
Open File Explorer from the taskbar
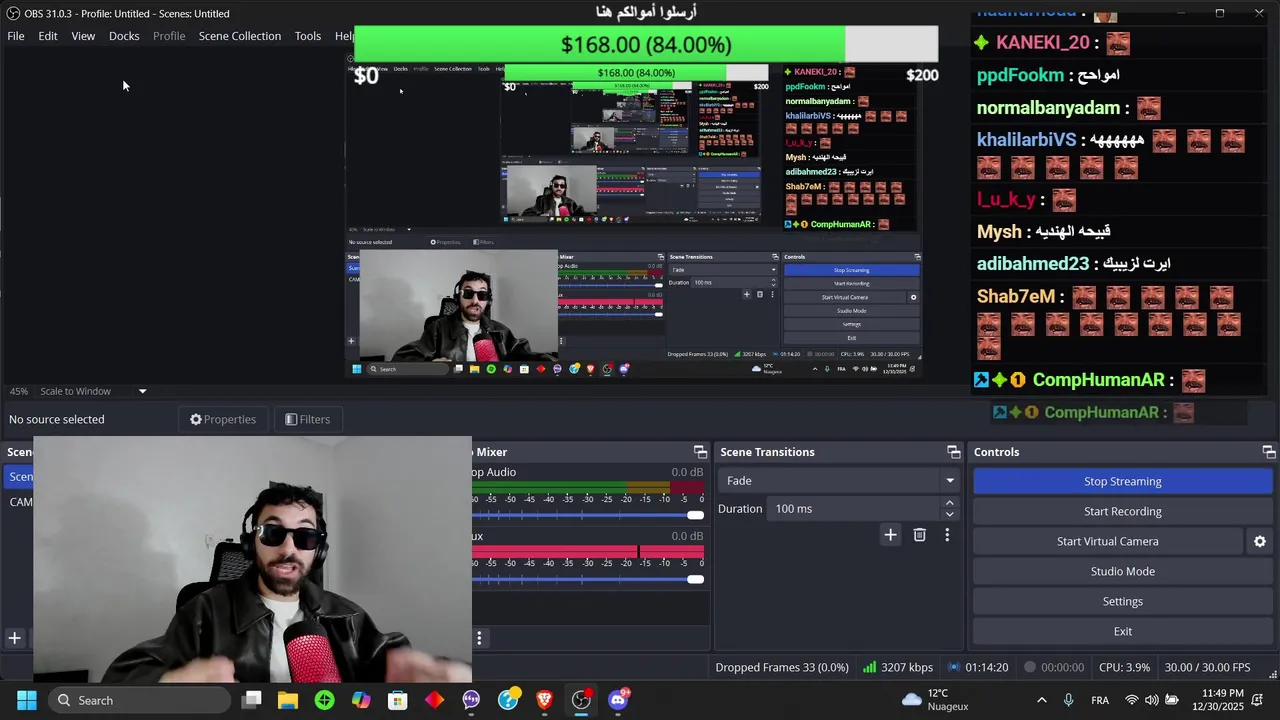tap(288, 700)
